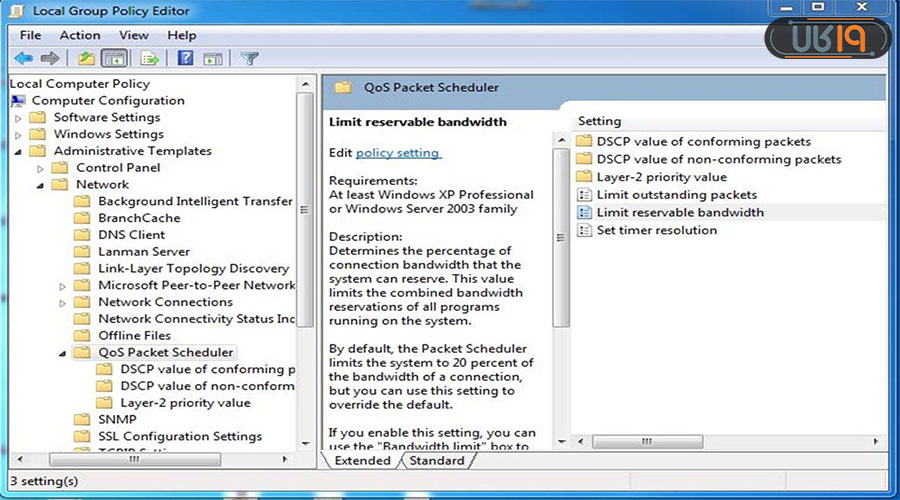Toggle the Show/Hide Action Pane toolbar button

[x=211, y=58]
